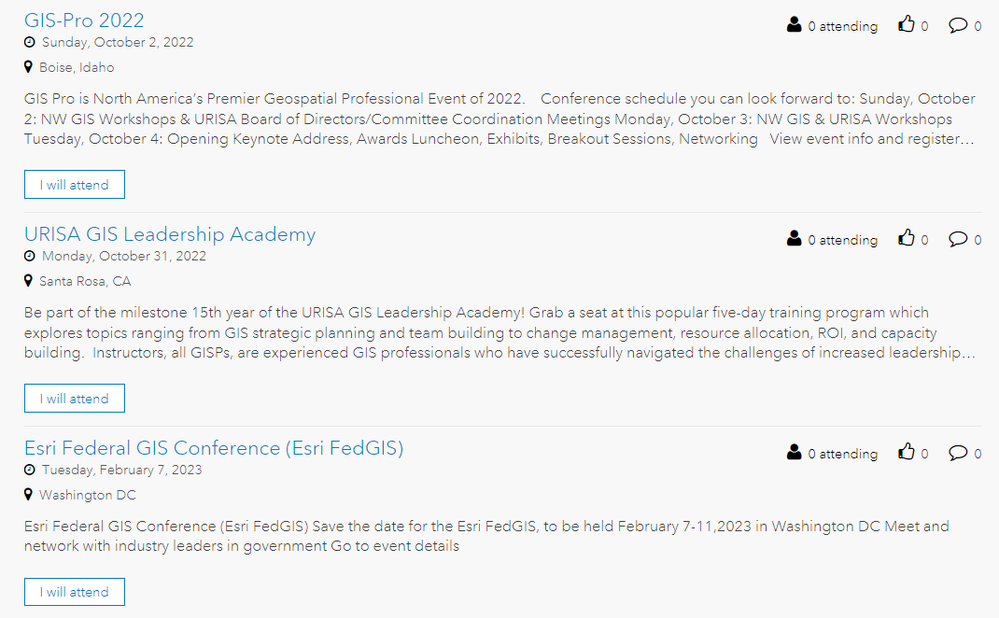Open comments for URISA GIS Leadership Academy
The width and height of the screenshot is (999, 618).
pos(956,239)
